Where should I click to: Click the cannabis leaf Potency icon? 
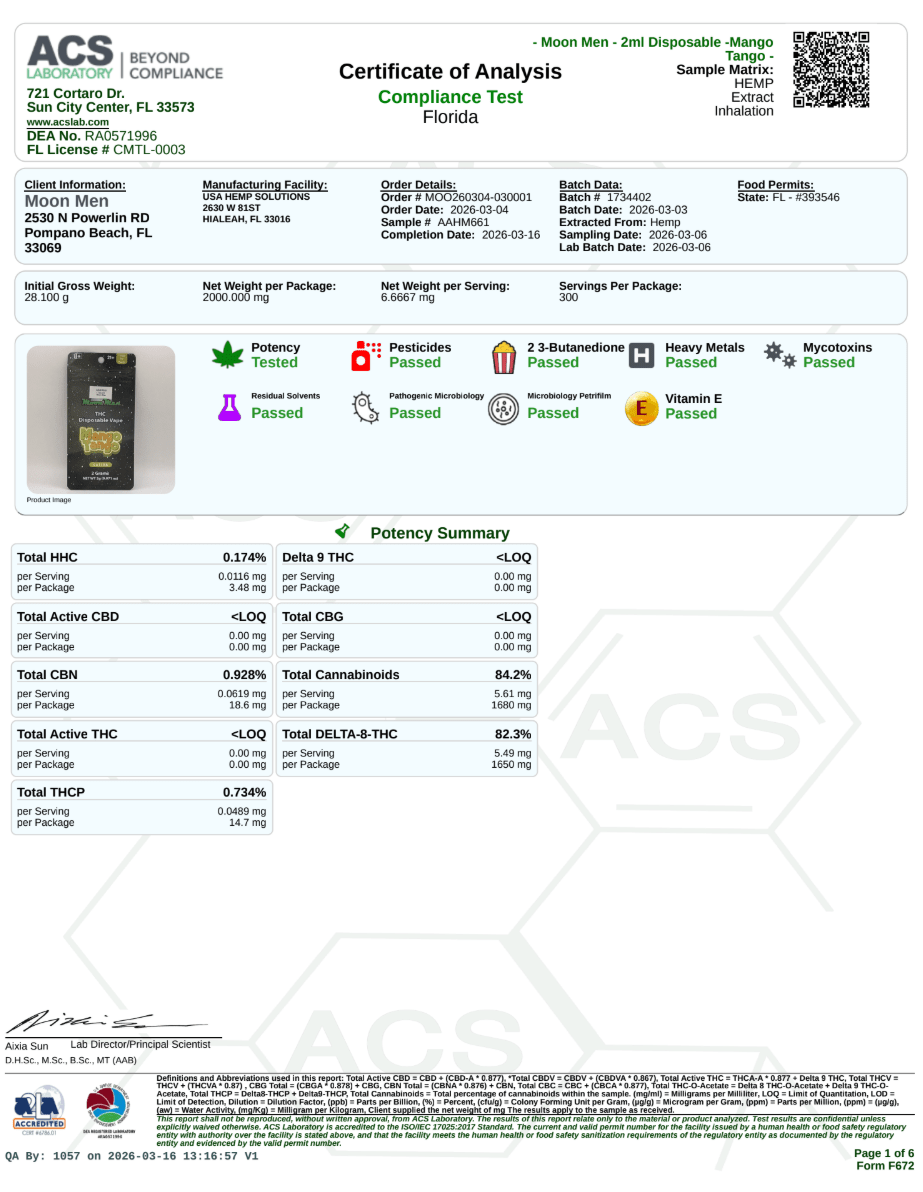pyautogui.click(x=228, y=355)
